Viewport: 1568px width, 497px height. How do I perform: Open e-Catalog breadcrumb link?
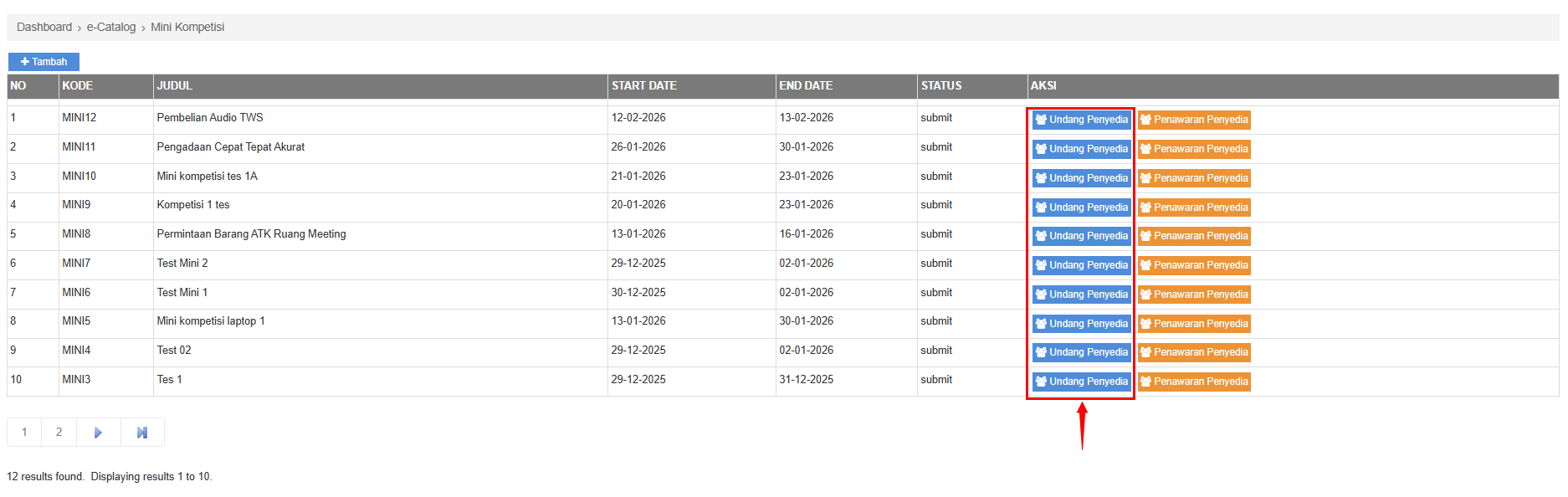click(x=111, y=27)
